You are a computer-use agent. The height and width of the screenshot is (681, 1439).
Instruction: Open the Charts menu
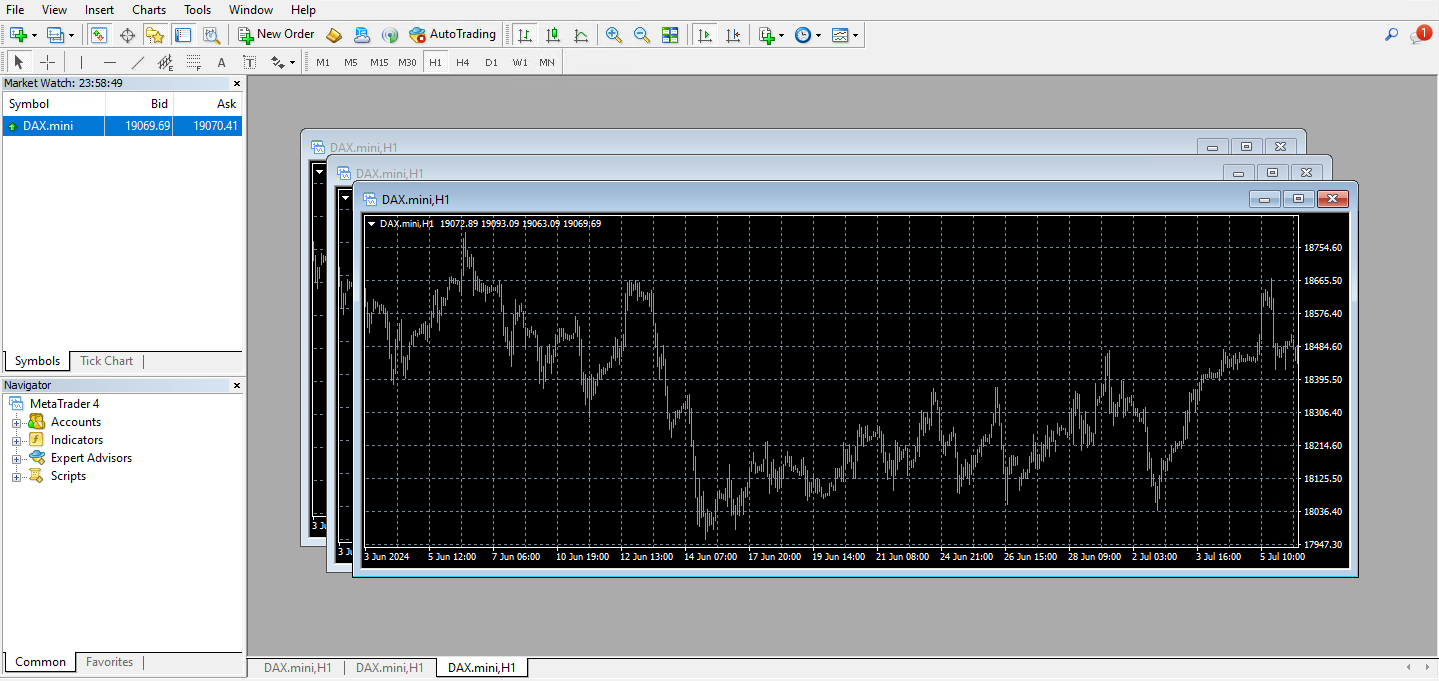point(148,9)
